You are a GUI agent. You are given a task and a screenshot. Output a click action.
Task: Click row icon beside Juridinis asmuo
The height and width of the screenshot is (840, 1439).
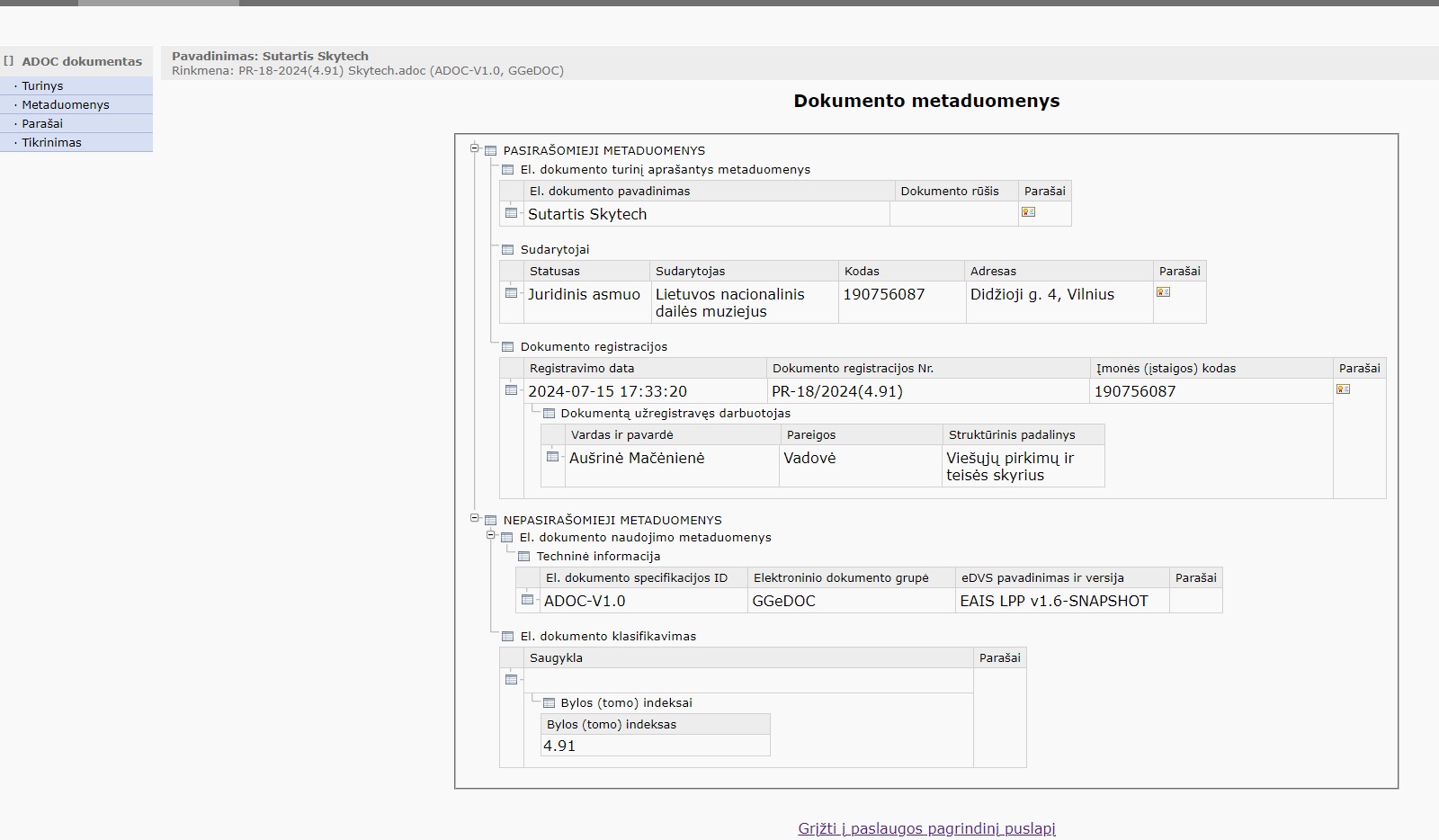512,293
